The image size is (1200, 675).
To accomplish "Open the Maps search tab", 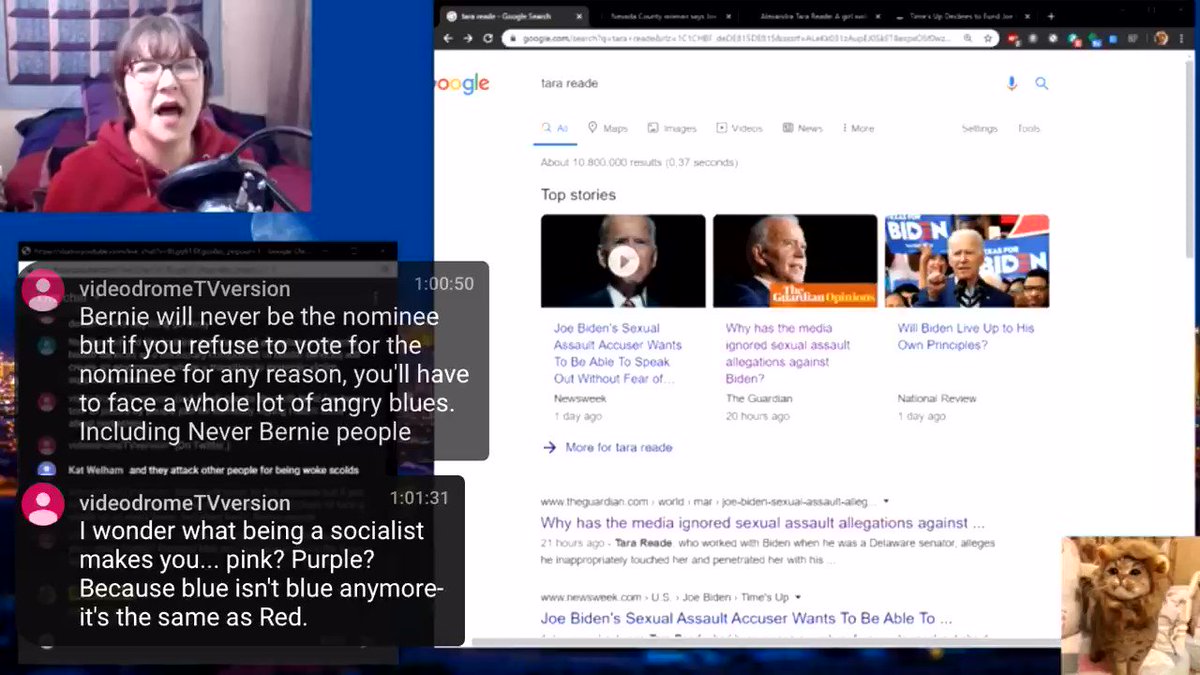I will pos(608,129).
